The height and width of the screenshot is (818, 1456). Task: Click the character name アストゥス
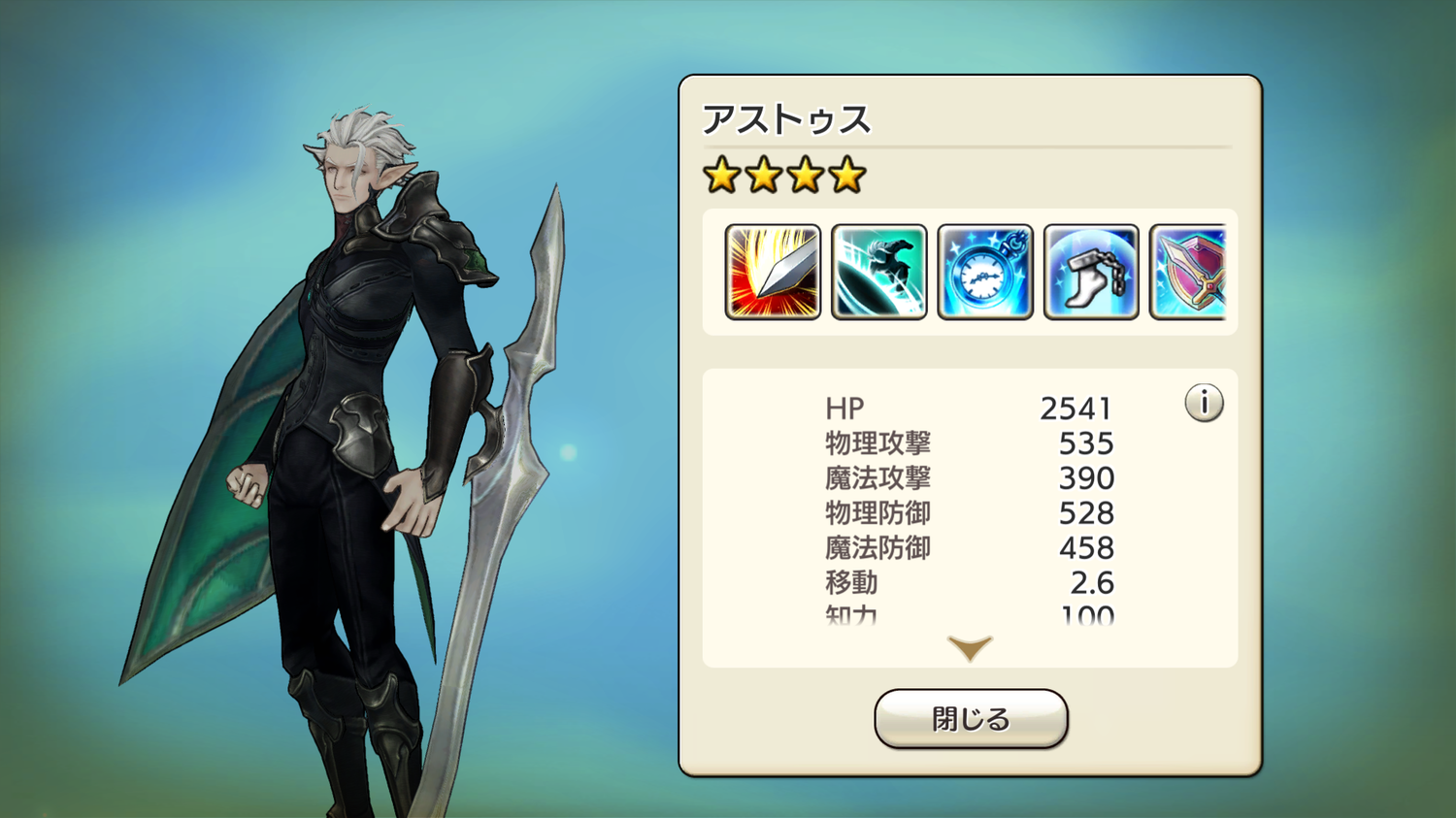tap(786, 119)
